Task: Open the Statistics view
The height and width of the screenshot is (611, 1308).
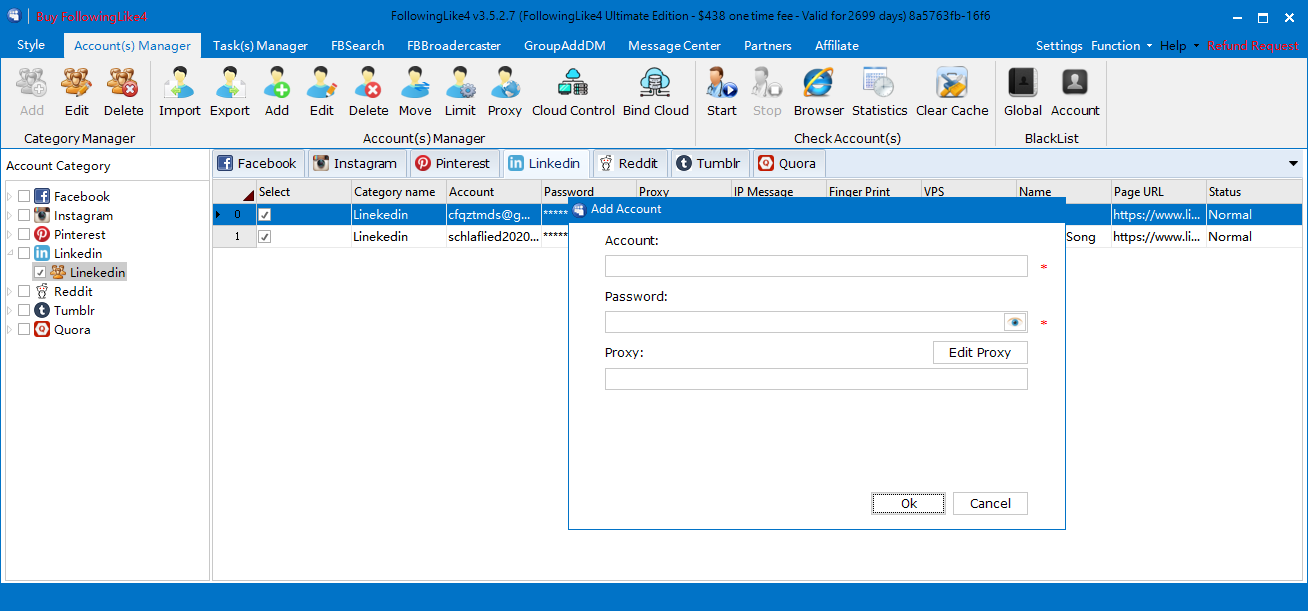Action: pos(880,92)
